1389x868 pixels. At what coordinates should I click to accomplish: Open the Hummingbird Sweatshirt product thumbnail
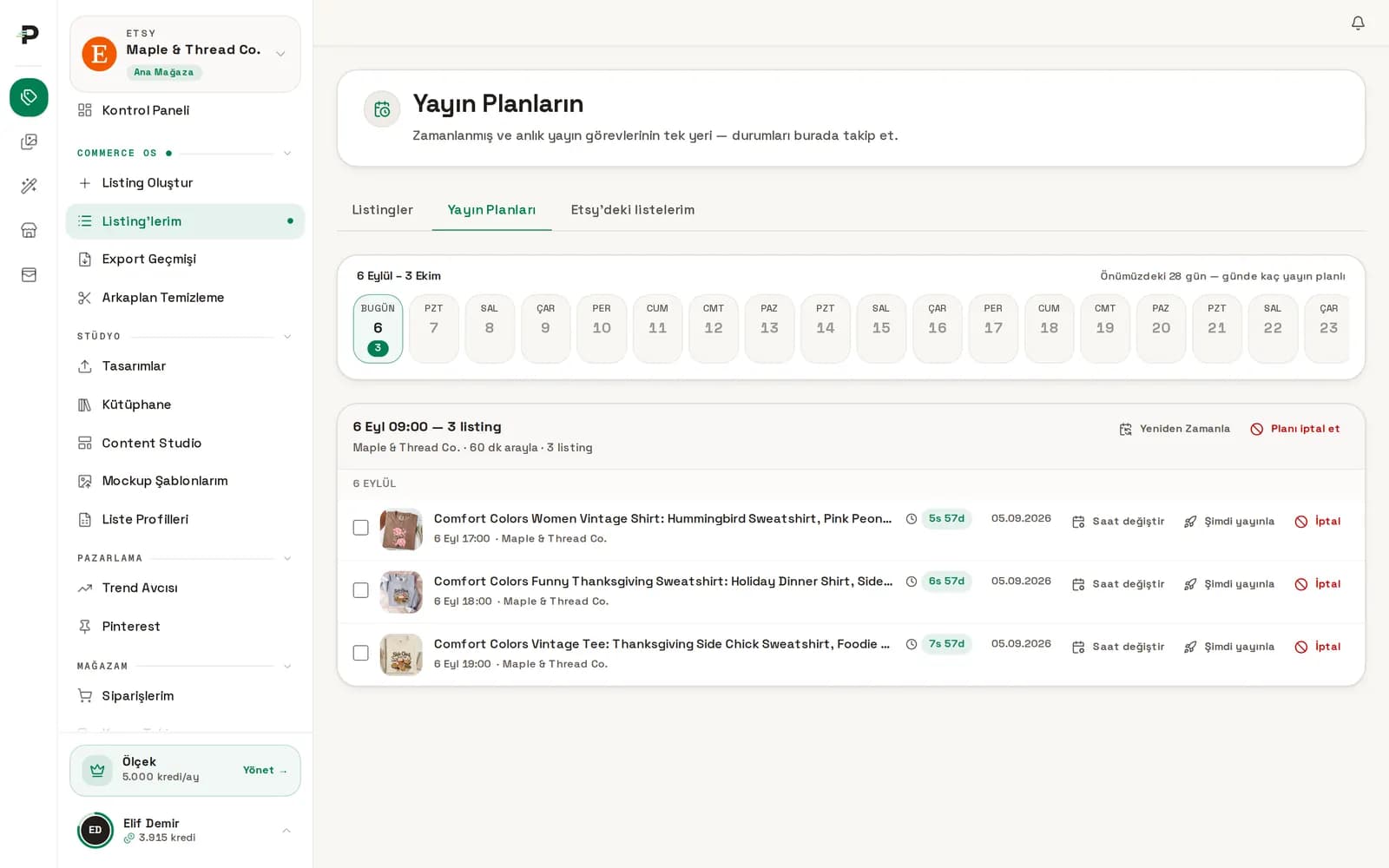[x=401, y=529]
